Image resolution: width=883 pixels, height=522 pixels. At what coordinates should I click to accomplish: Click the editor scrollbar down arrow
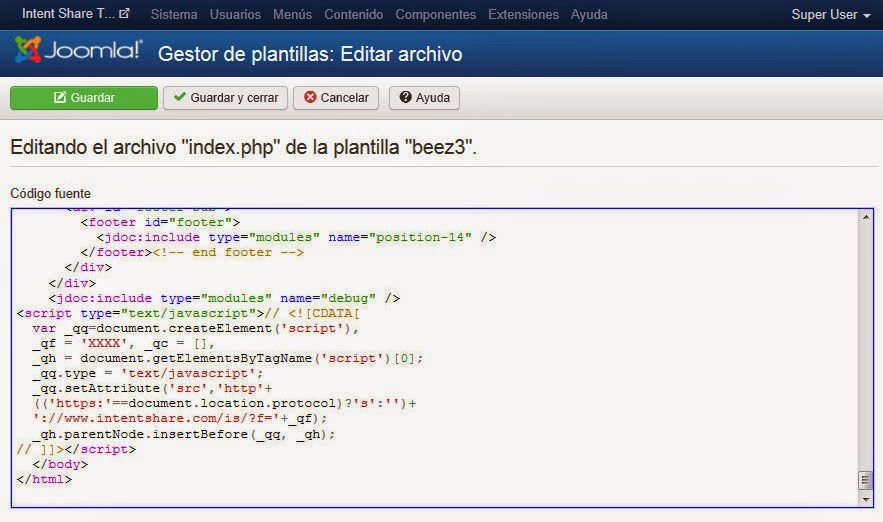click(x=866, y=499)
